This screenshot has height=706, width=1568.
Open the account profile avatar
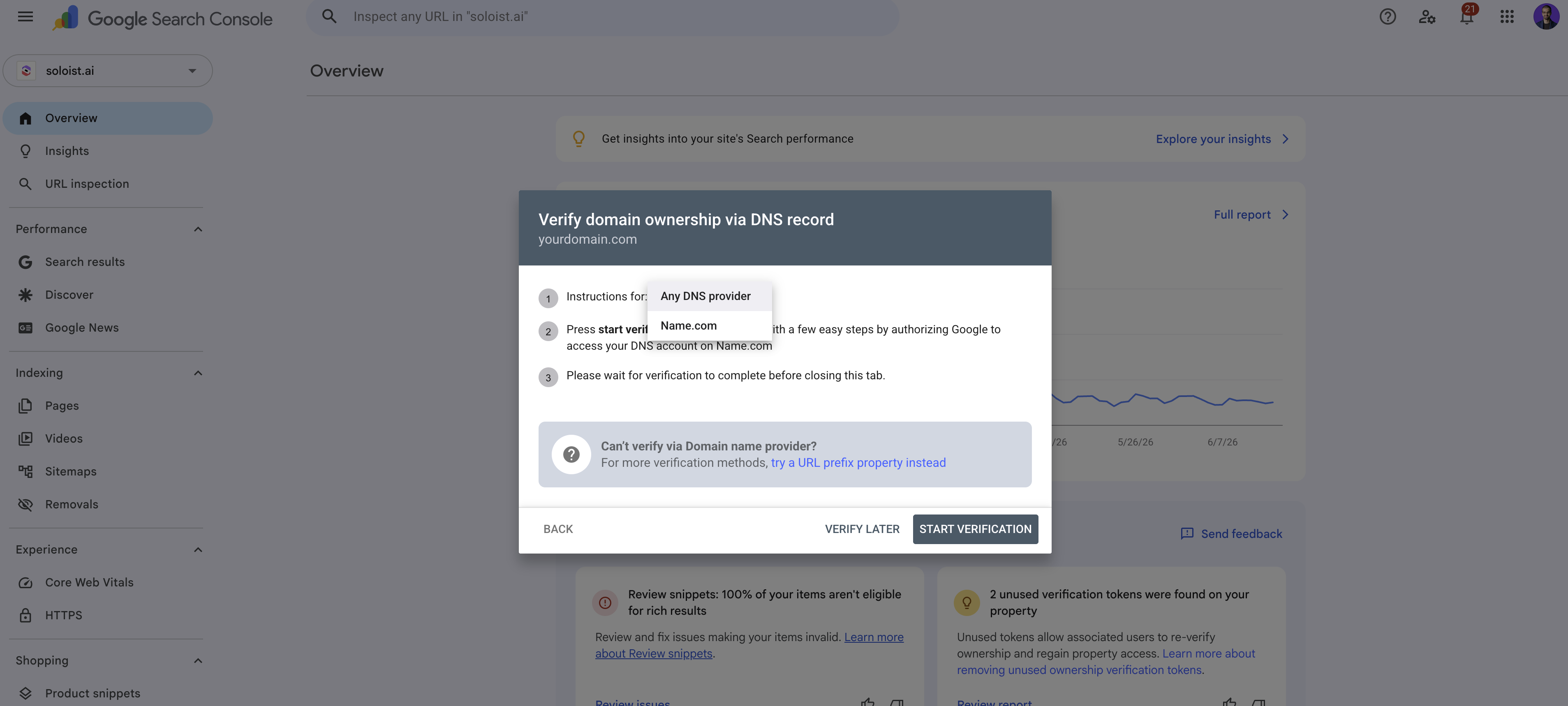tap(1546, 16)
